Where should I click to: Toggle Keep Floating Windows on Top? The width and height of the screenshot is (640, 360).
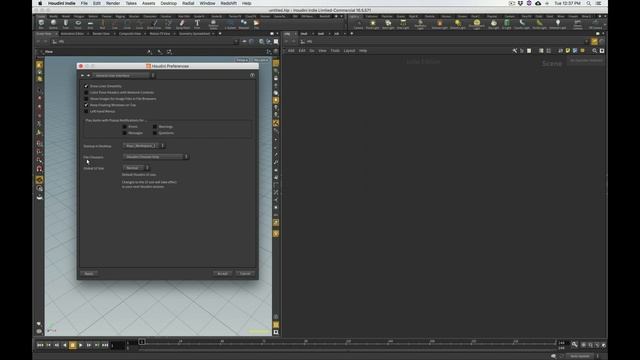click(86, 105)
